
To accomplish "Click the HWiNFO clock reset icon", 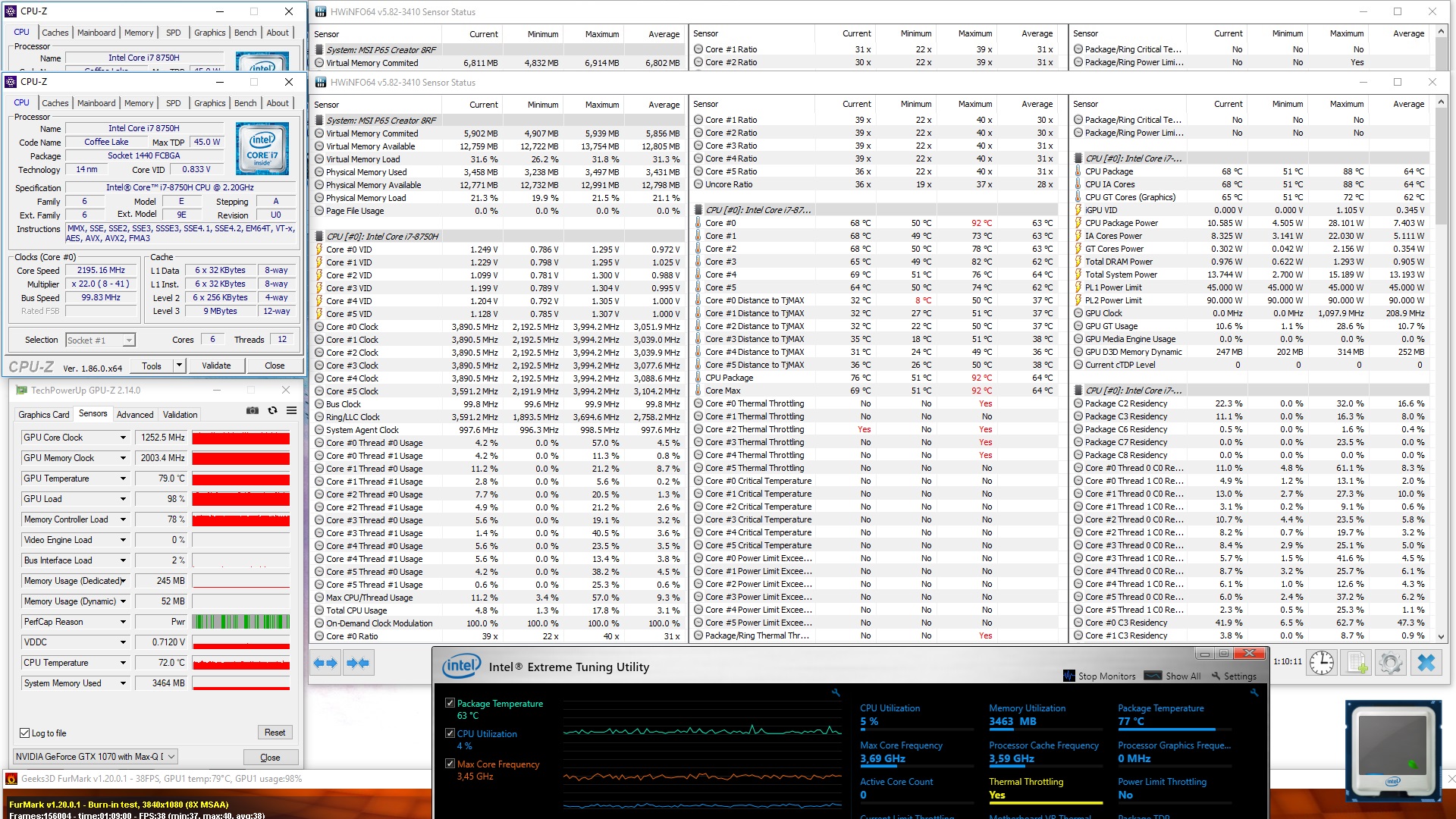I will pyautogui.click(x=1322, y=663).
